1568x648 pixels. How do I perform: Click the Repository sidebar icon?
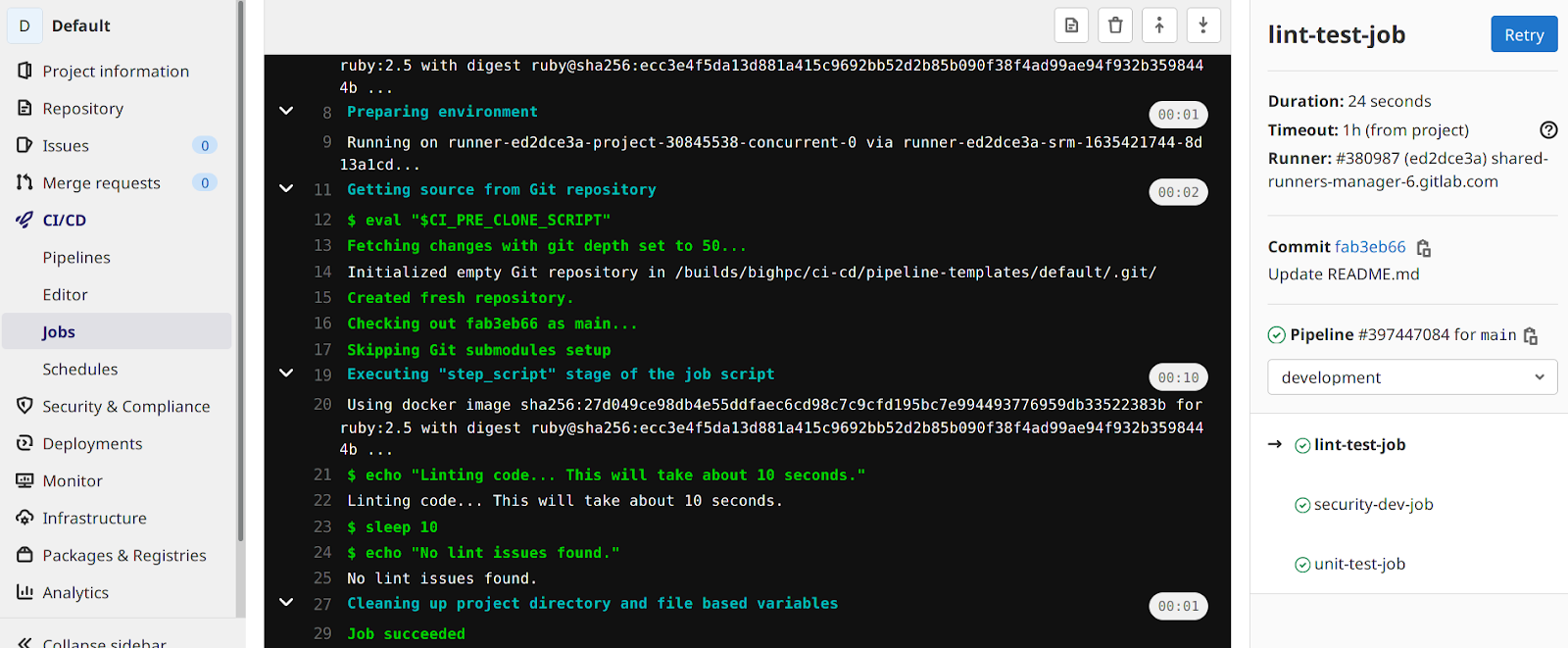tap(24, 108)
